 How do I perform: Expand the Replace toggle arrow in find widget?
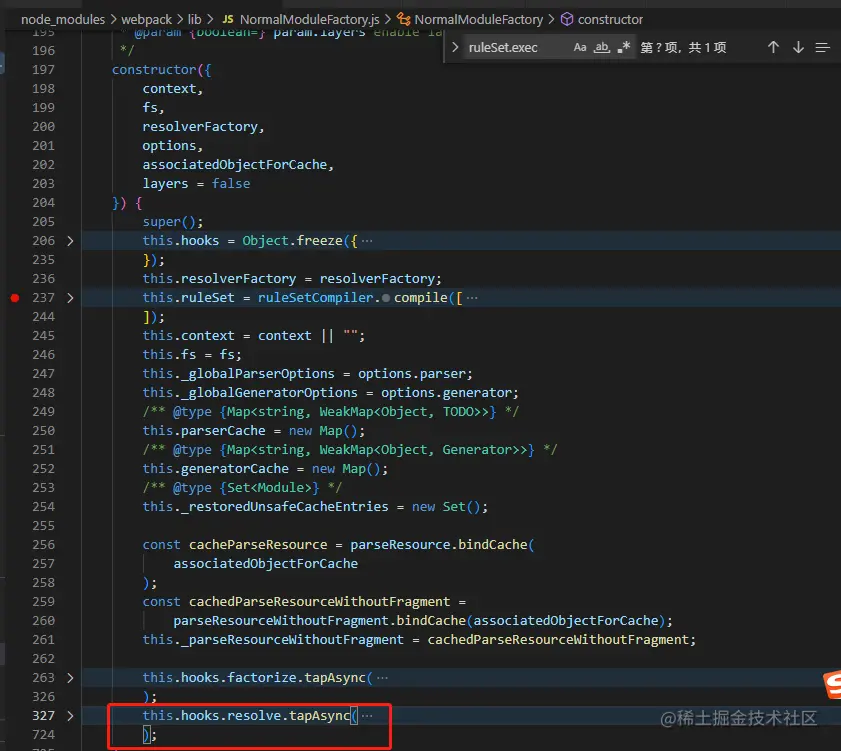[455, 47]
